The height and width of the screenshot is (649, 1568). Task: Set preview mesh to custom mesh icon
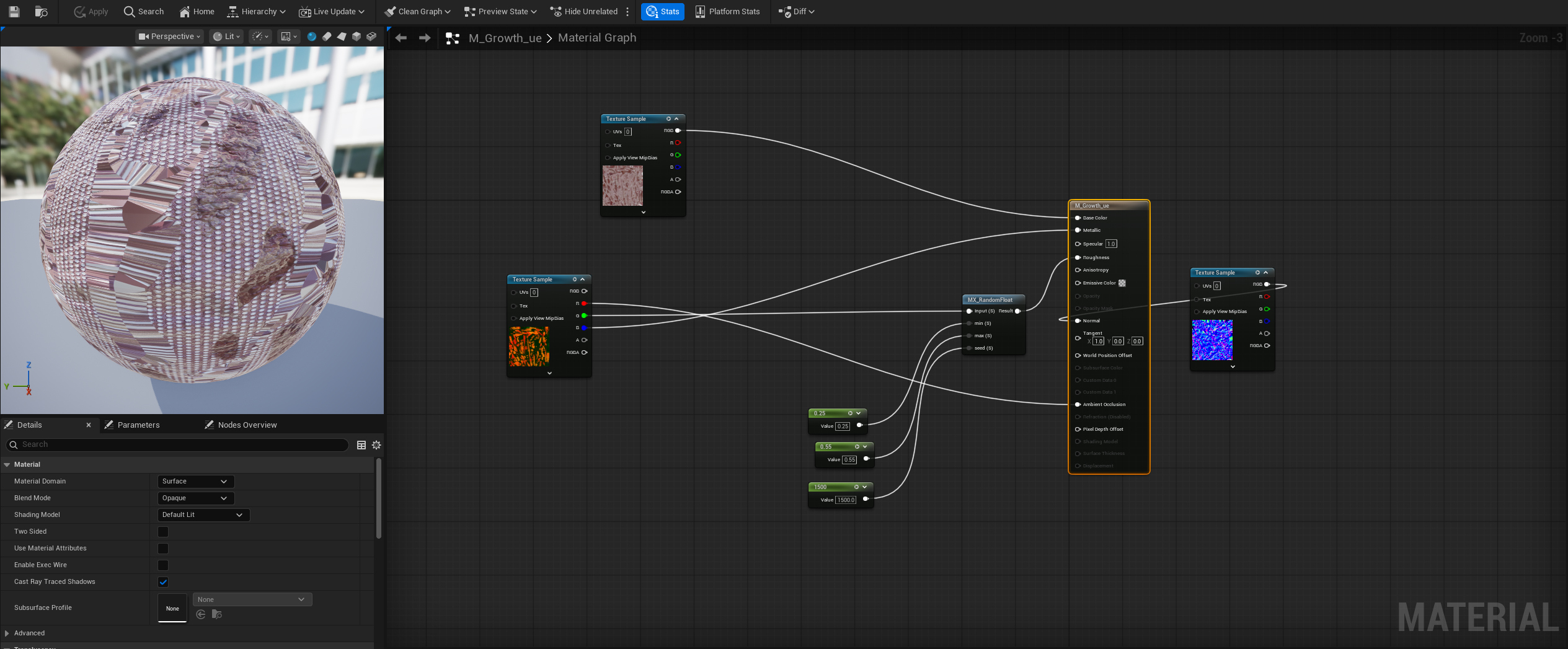(x=371, y=37)
